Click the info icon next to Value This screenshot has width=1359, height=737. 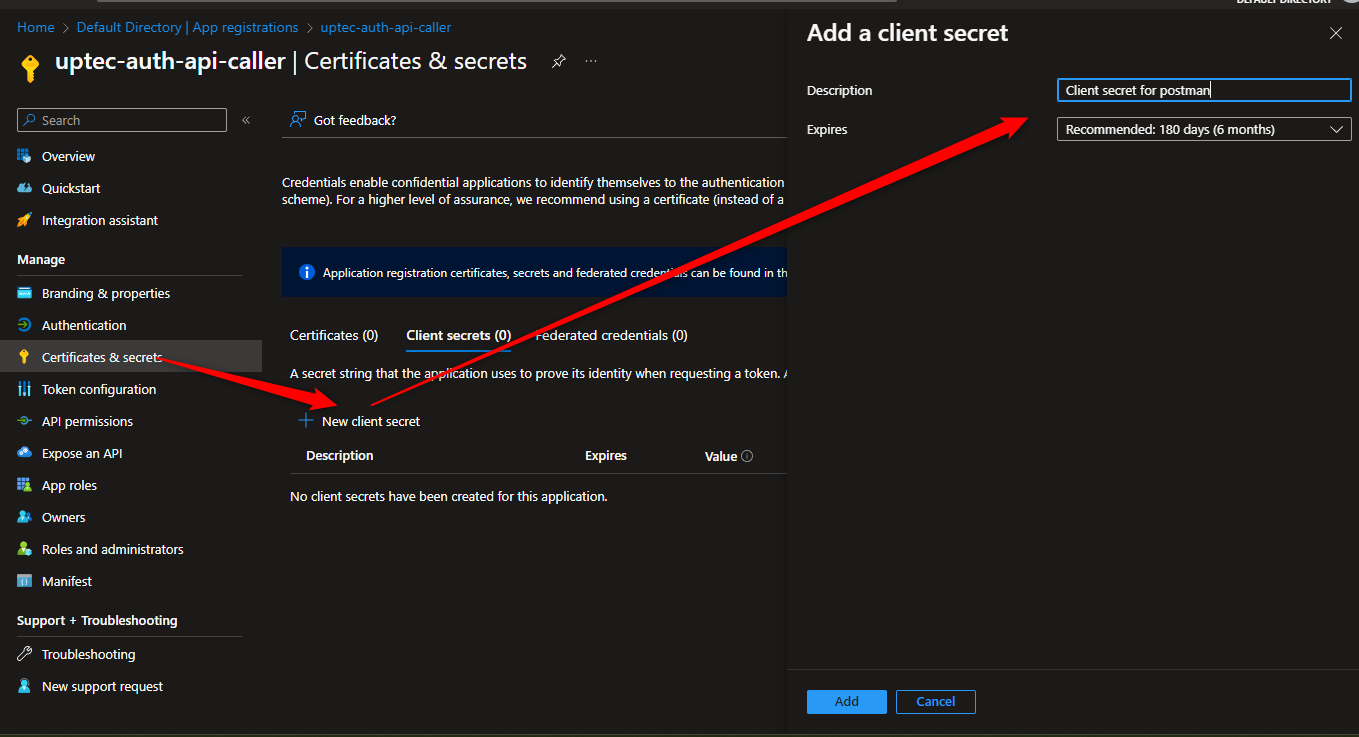pyautogui.click(x=747, y=456)
